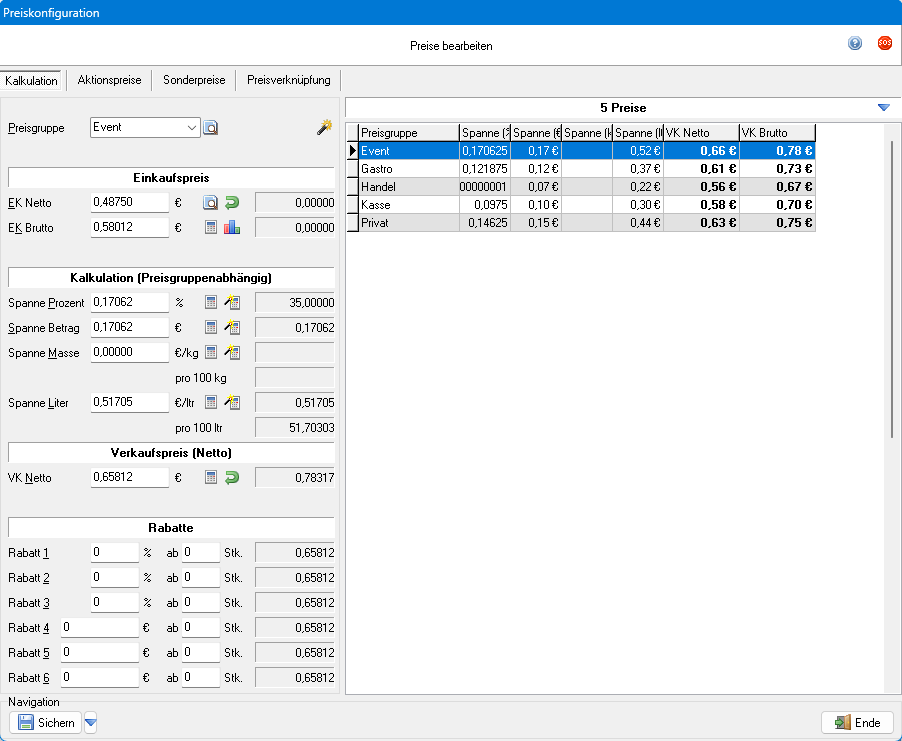Switch to the Aktionspreise tab

(x=109, y=80)
